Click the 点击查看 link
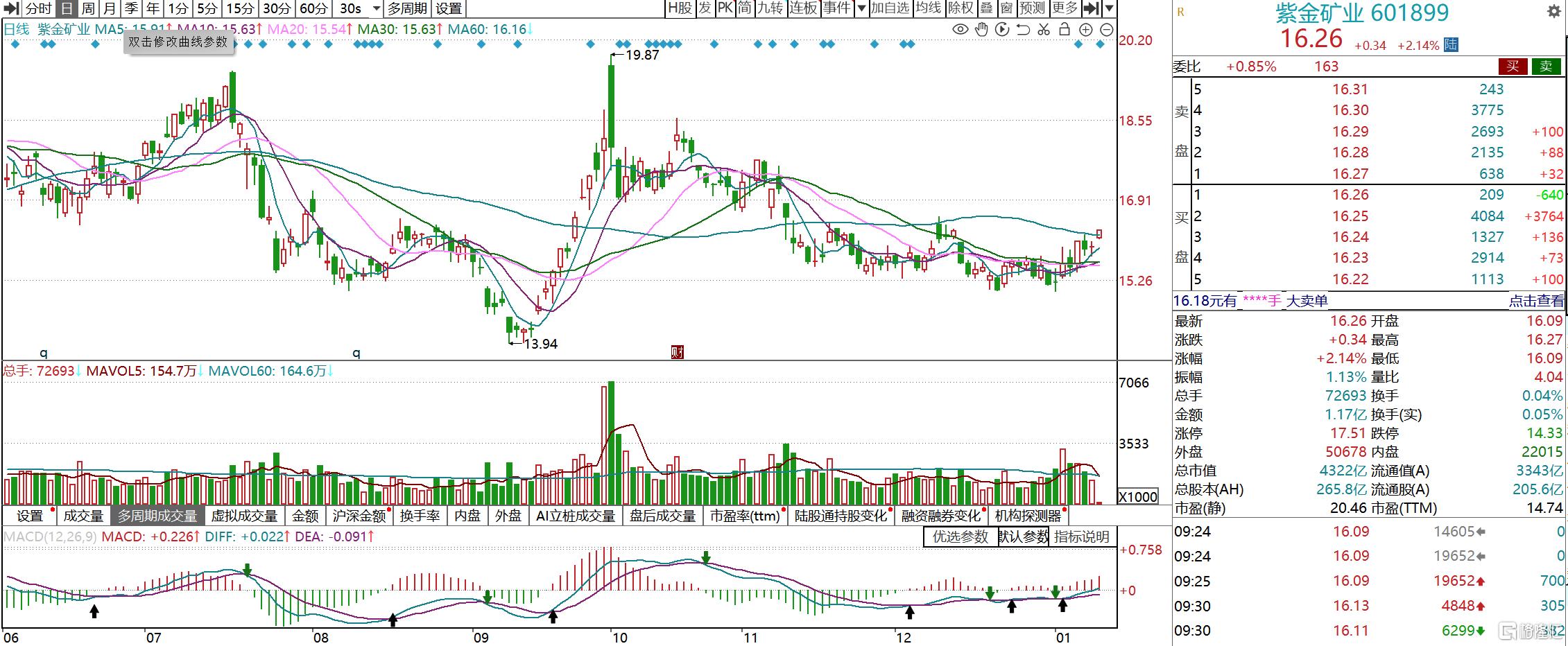This screenshot has width=1568, height=646. point(1536,301)
